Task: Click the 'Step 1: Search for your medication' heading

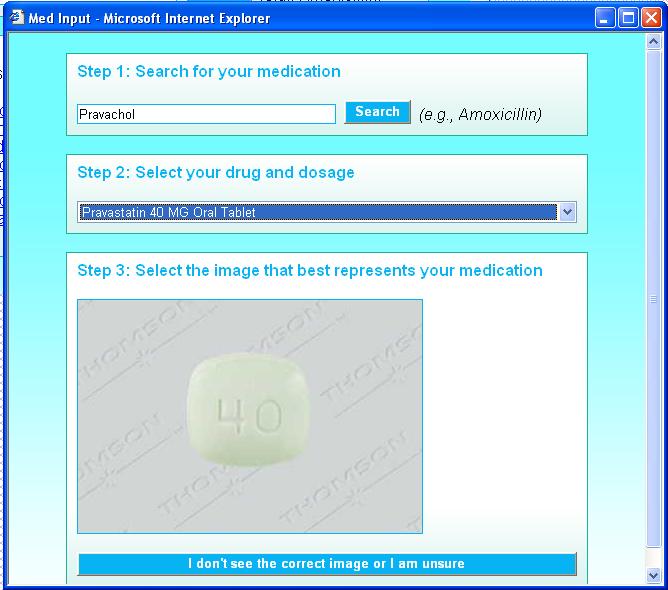Action: [209, 72]
